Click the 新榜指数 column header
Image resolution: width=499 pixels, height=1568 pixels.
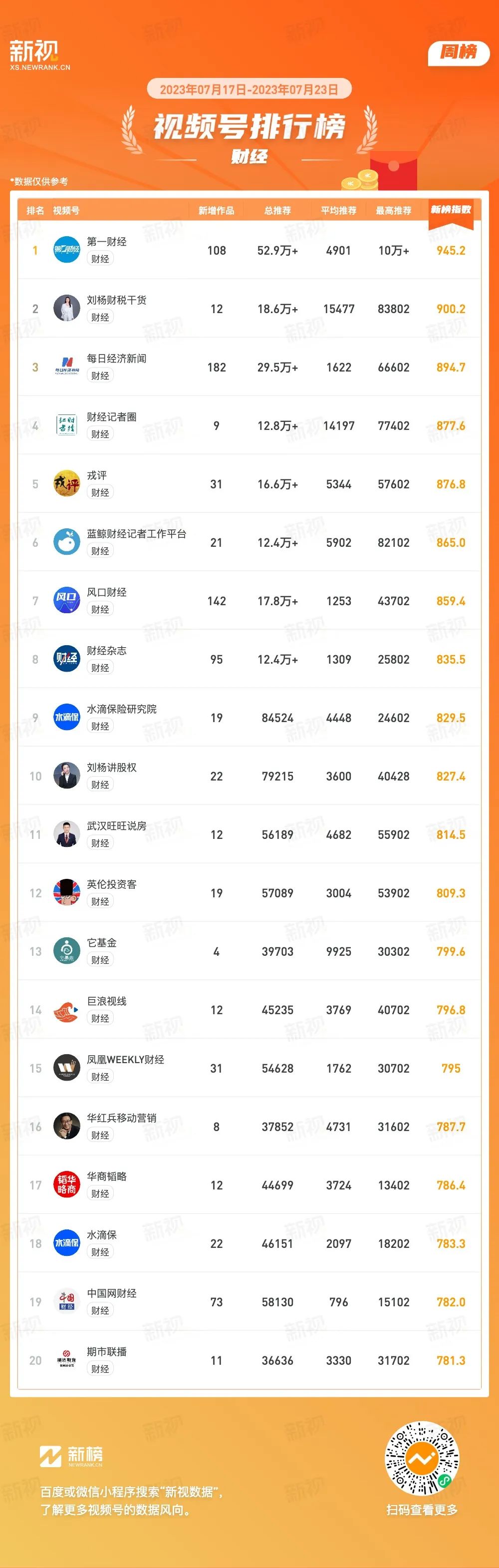point(451,210)
